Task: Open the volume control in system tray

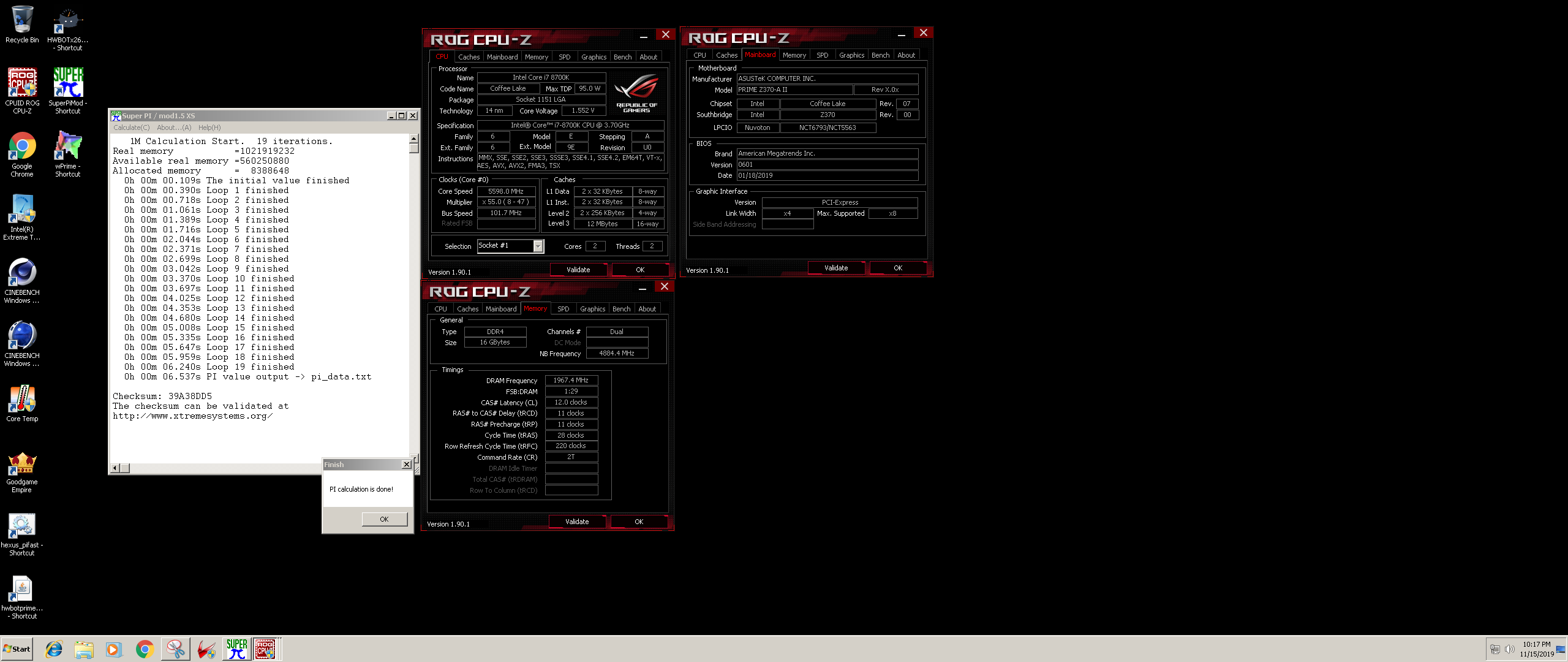Action: pos(1509,649)
